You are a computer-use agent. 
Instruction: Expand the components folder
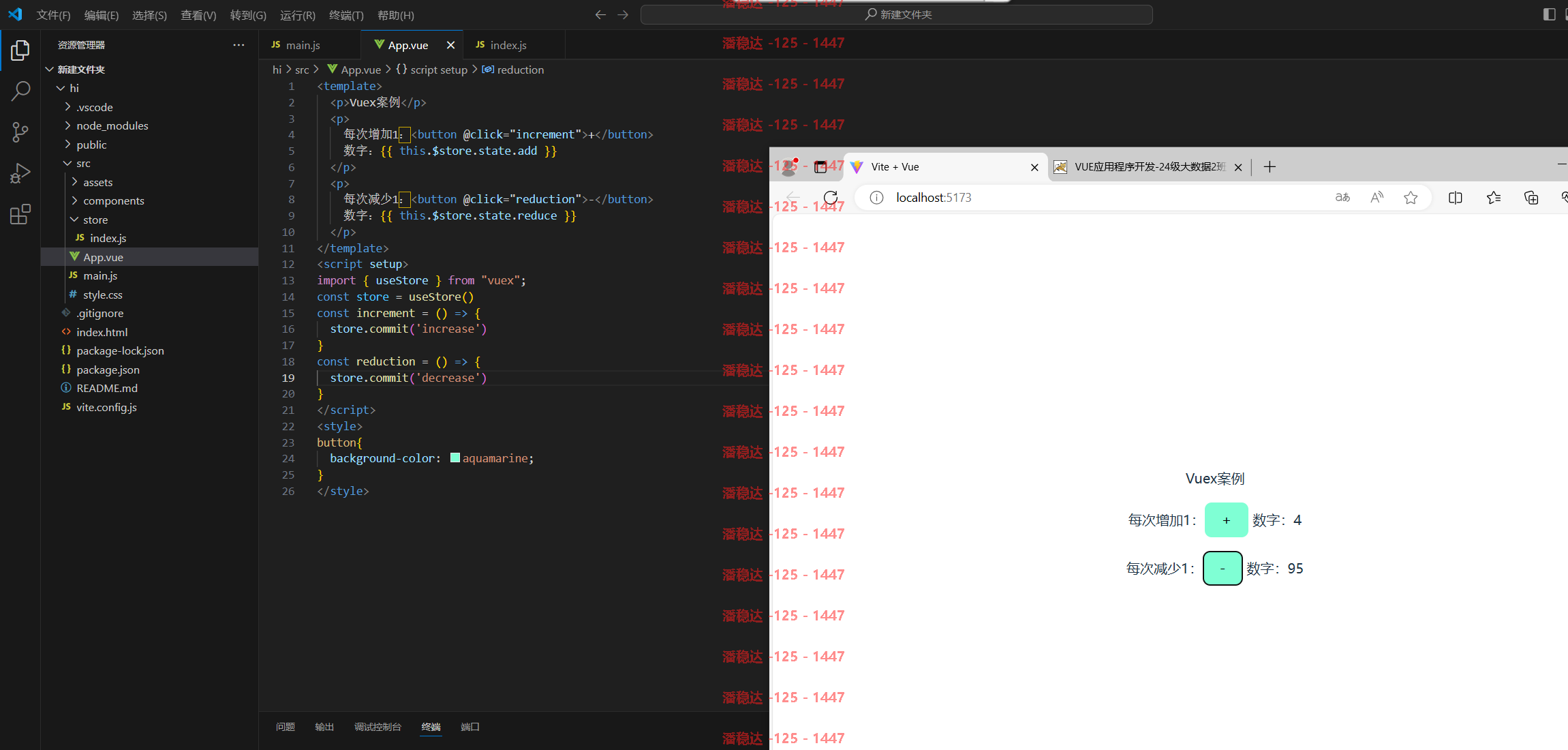tap(74, 200)
